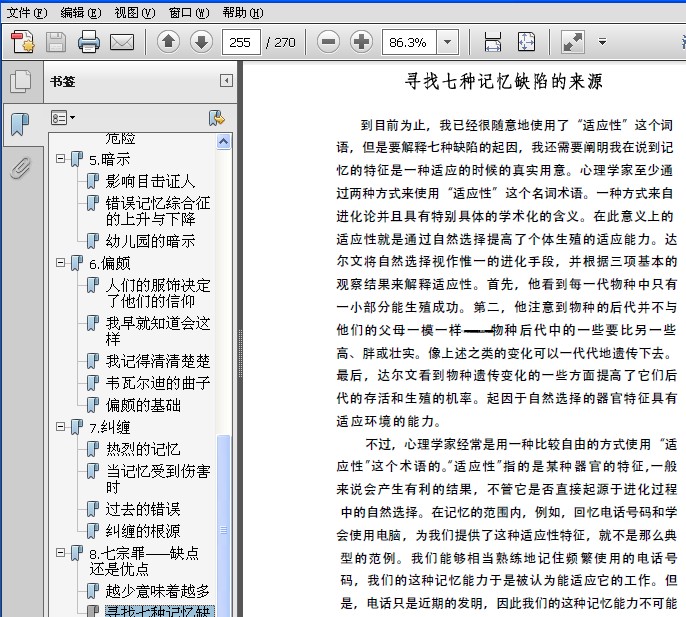The height and width of the screenshot is (617, 686).
Task: Collapse the 5.暗示 bookmark node
Action: tap(60, 158)
